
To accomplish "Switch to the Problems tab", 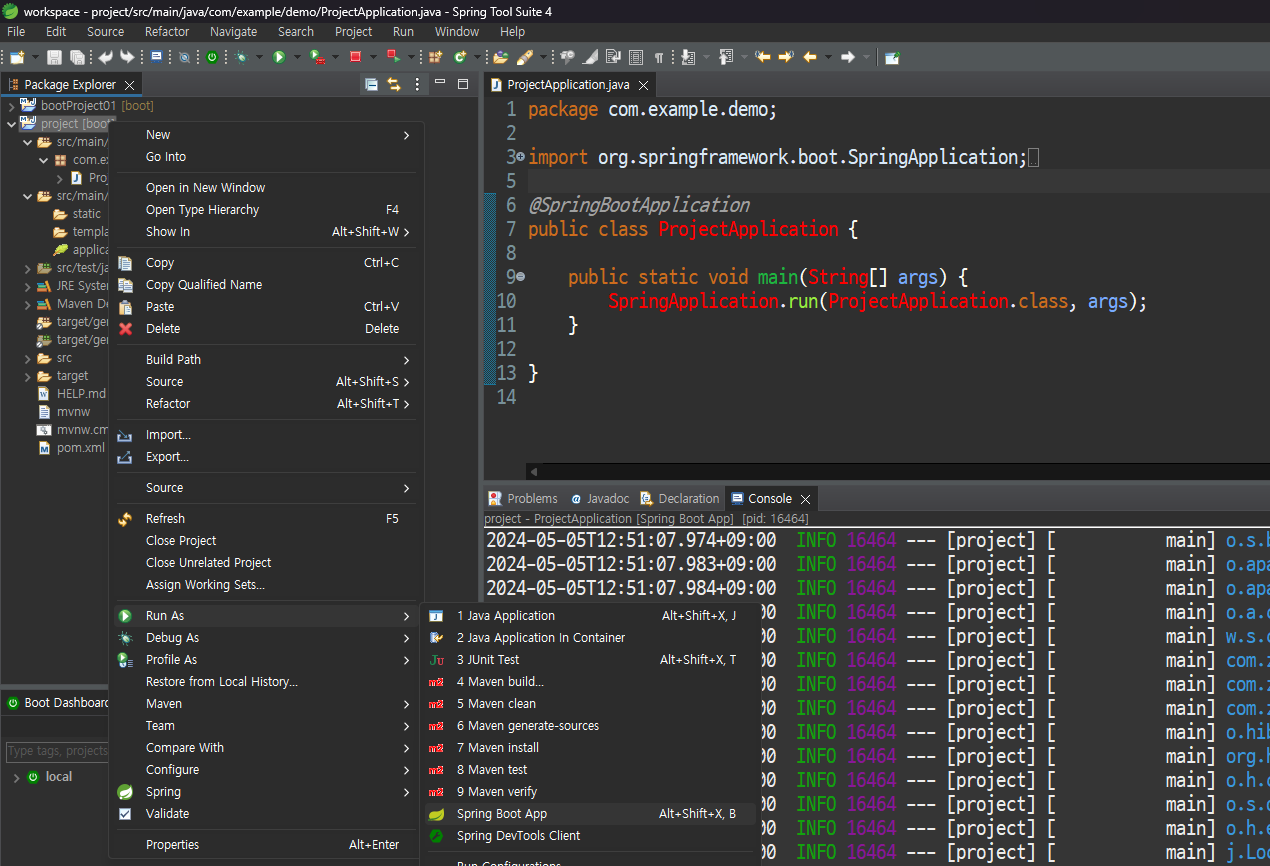I will click(531, 498).
